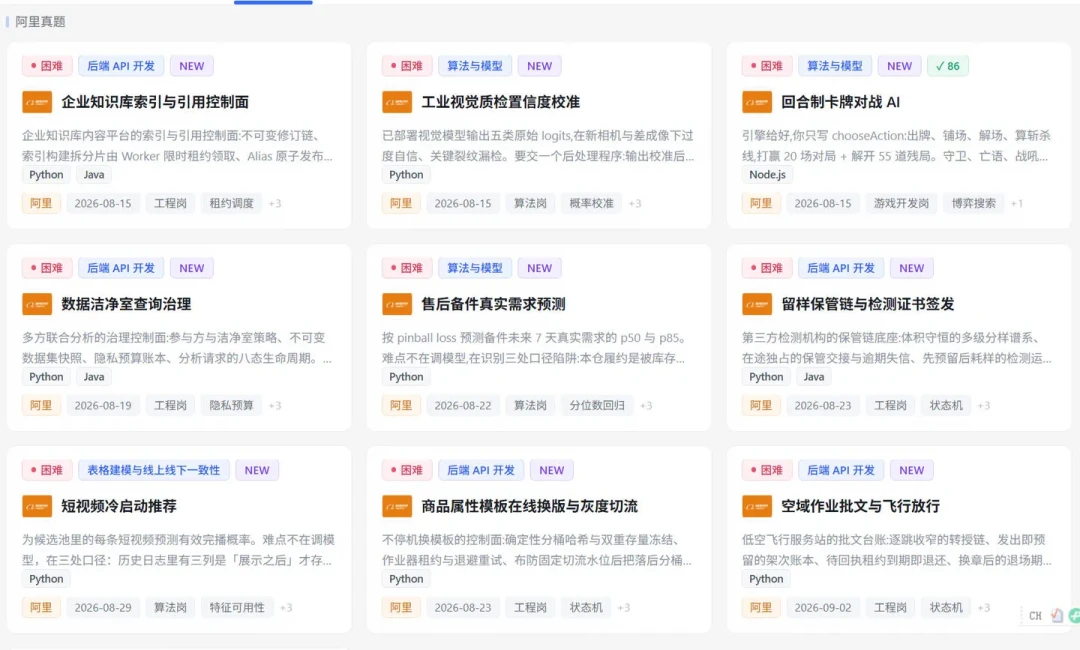1080x650 pixels.
Task: Open 售后备件真实需求预测 problem
Action: click(493, 304)
